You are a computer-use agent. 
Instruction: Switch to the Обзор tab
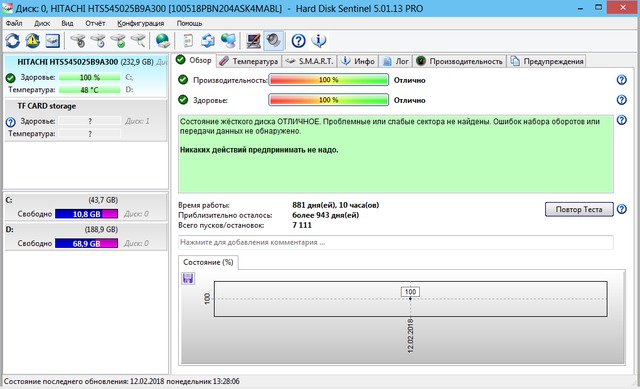point(194,60)
